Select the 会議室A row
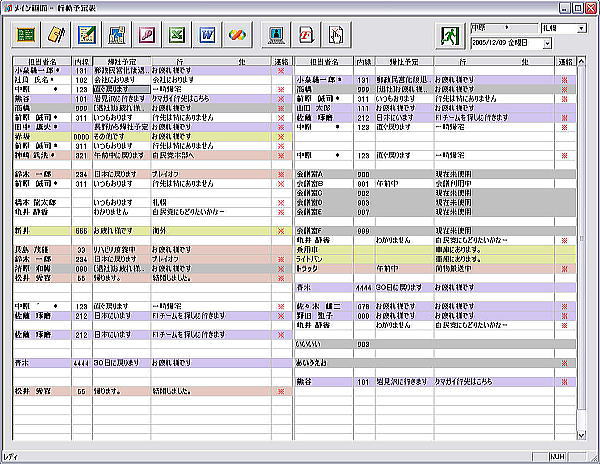Screen dimensions: 600x464 click(435, 174)
